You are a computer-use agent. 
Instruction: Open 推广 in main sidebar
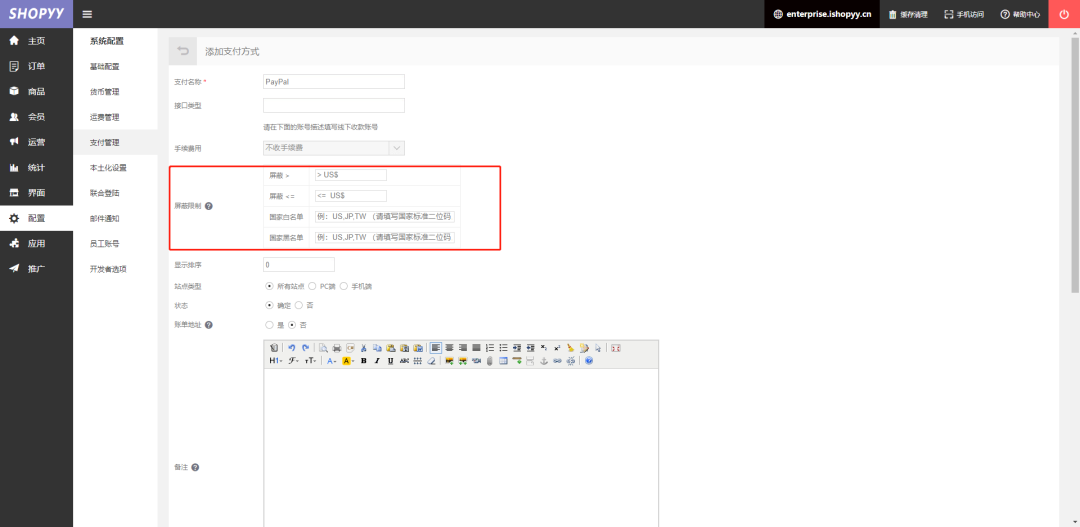pyautogui.click(x=37, y=269)
